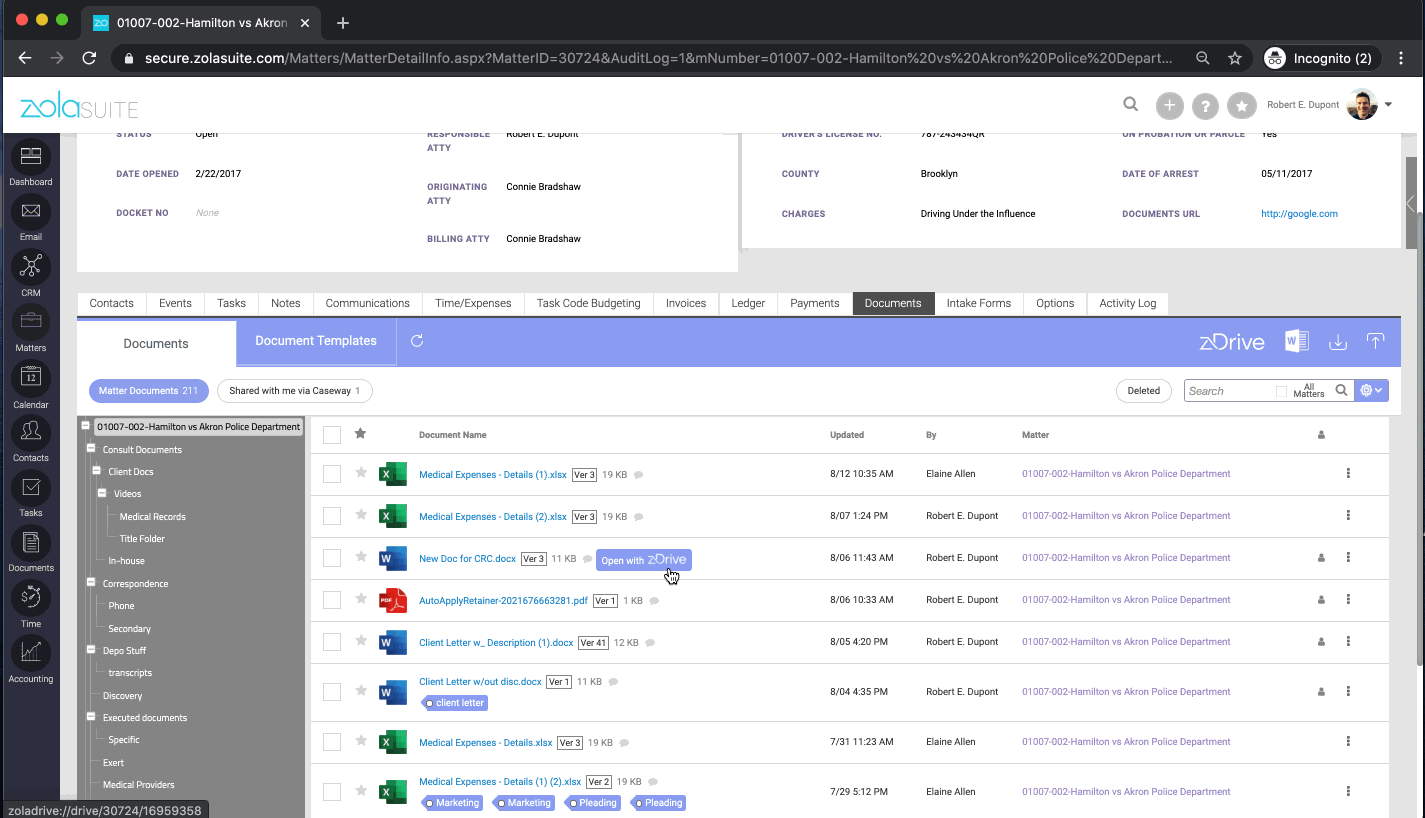This screenshot has height=818, width=1425.
Task: Open a new browser tab
Action: pyautogui.click(x=343, y=22)
